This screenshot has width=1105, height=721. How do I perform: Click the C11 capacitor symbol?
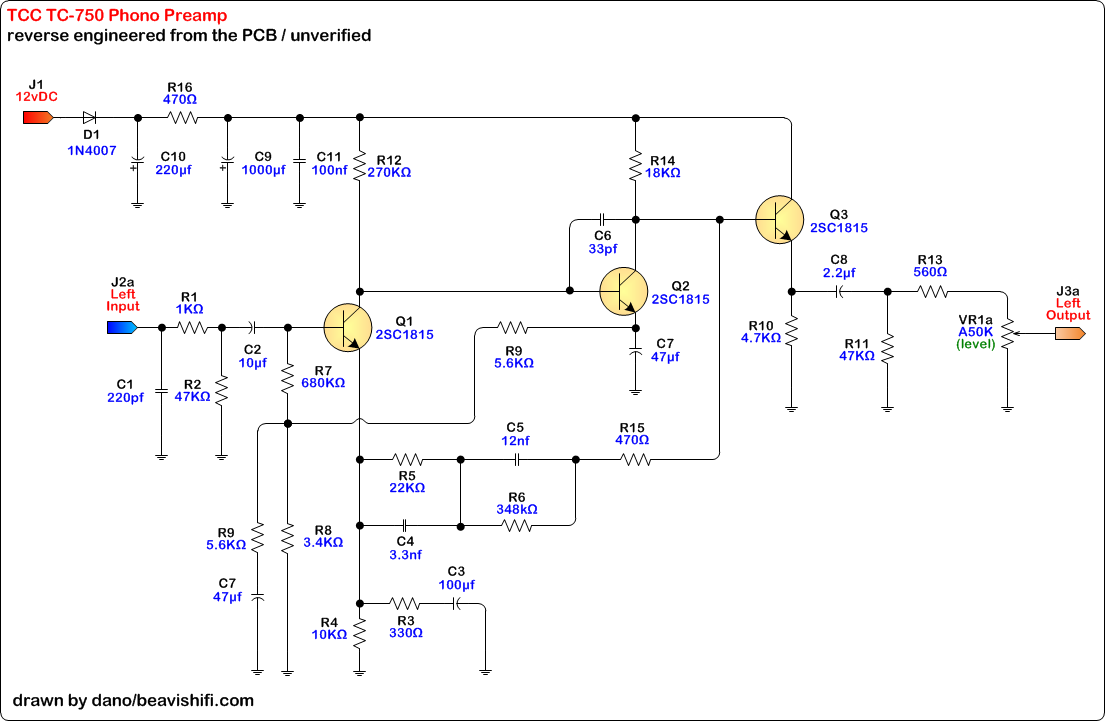300,161
